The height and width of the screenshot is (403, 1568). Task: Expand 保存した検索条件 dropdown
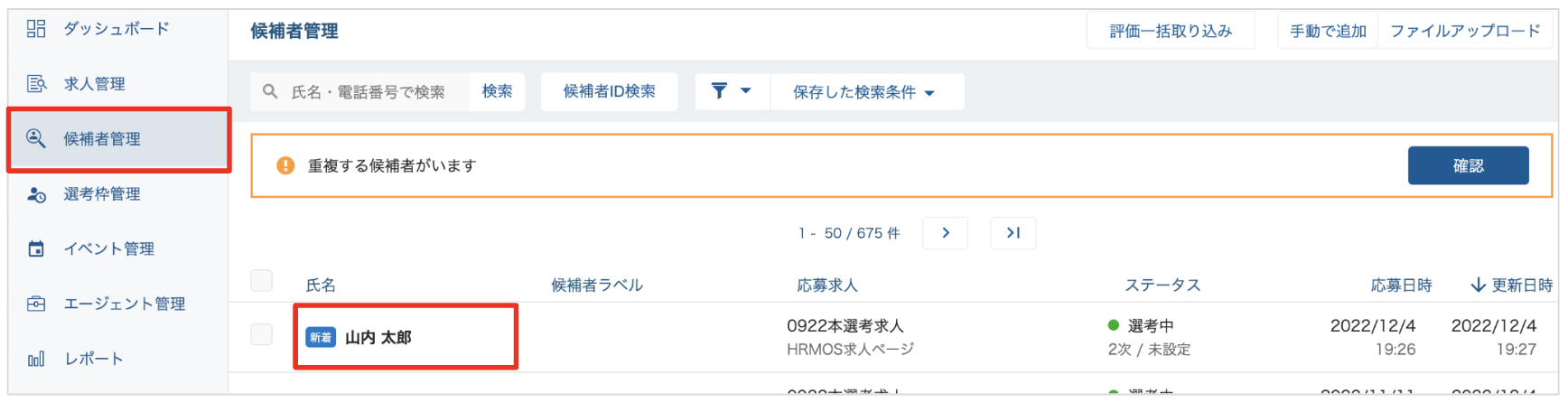864,92
